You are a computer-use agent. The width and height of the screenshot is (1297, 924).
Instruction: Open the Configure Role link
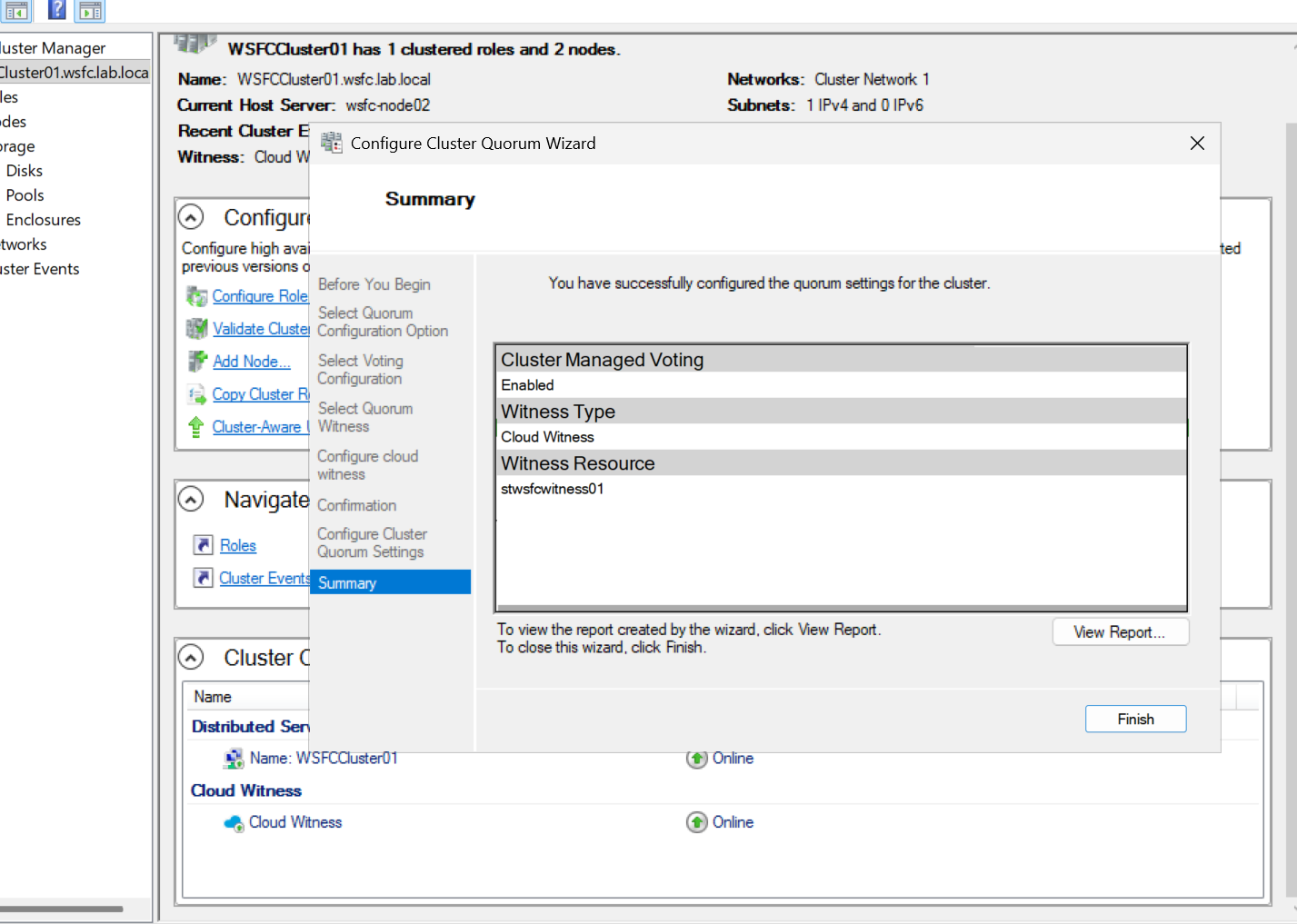tap(260, 296)
